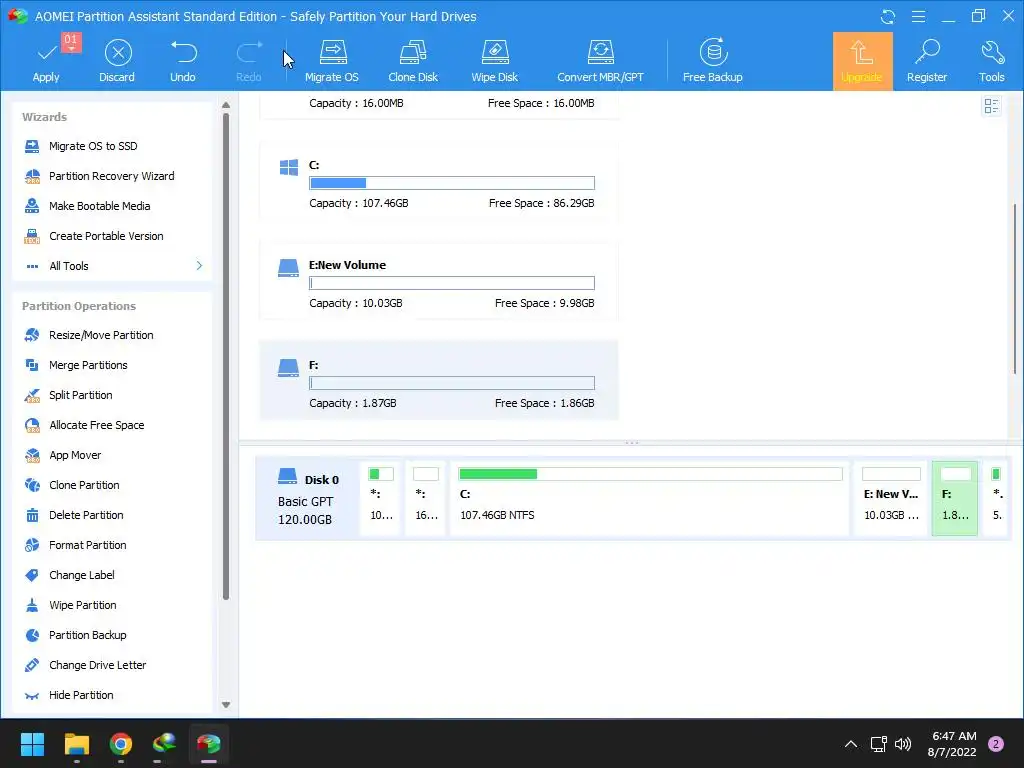Select E: New V... block in disk map
Viewport: 1024px width, 768px height.
pyautogui.click(x=891, y=498)
